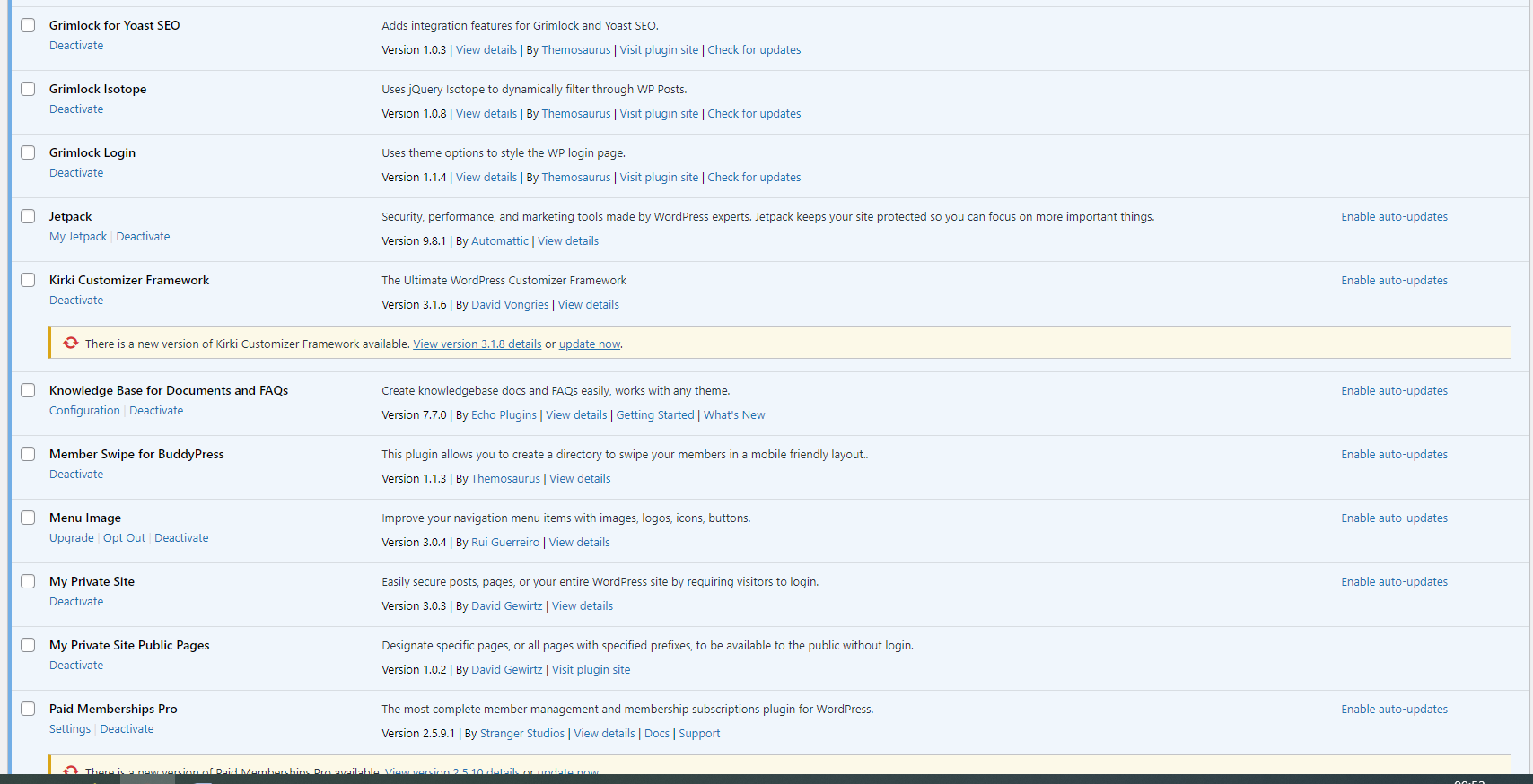Tick the Member Swipe for BuddyPress checkbox
This screenshot has height=784, width=1533.
pos(28,454)
